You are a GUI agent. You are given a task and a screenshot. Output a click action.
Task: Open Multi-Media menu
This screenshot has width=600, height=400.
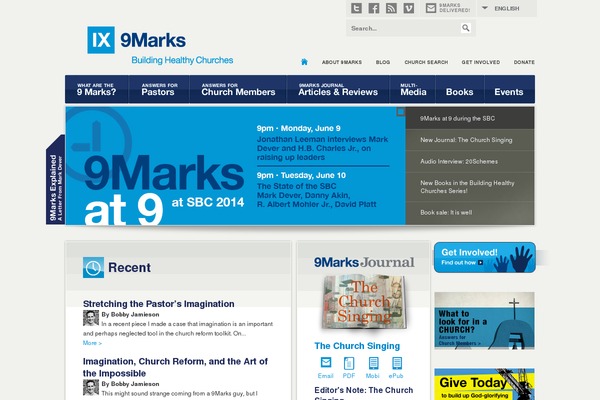click(413, 89)
